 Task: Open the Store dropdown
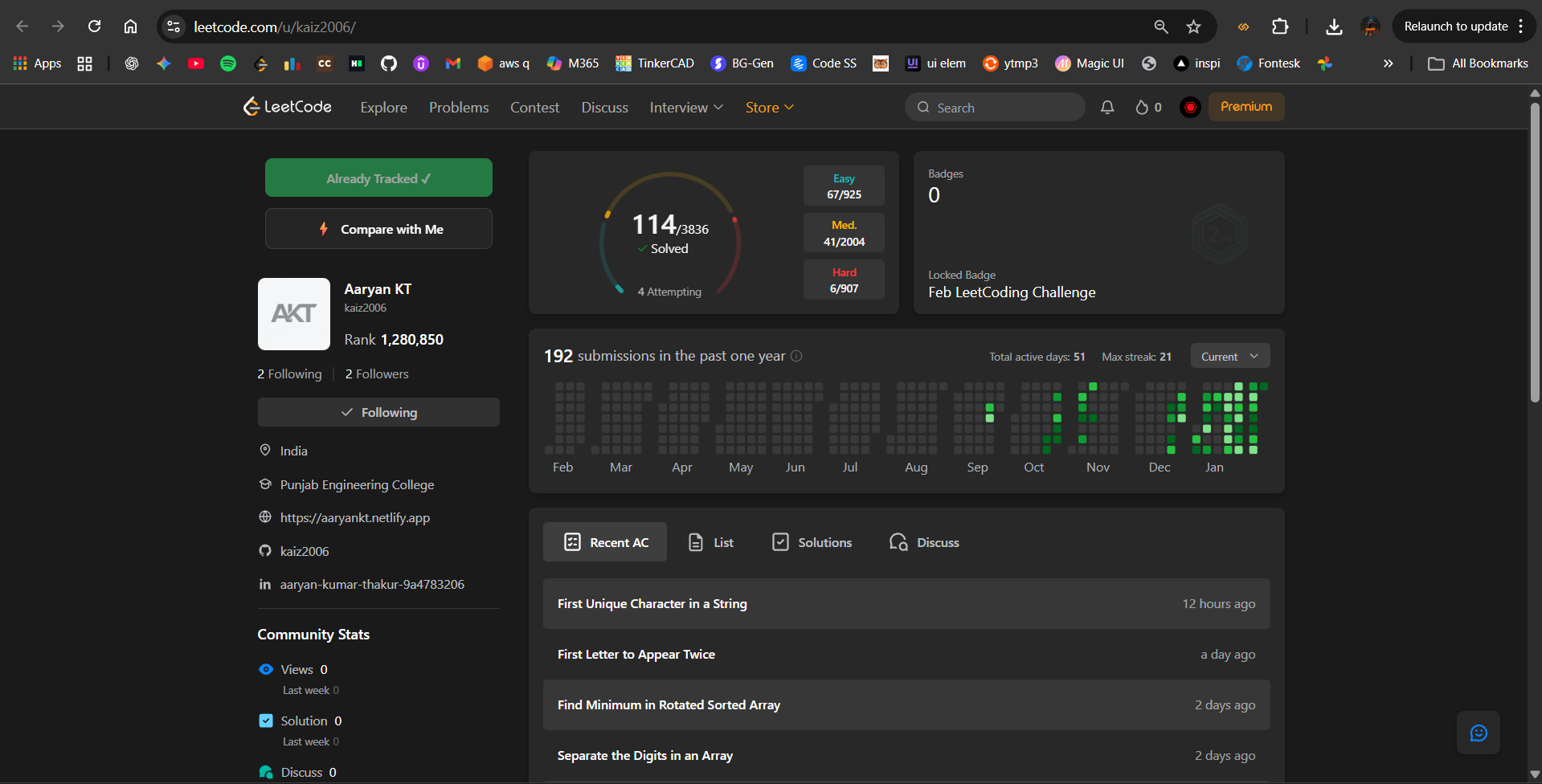tap(768, 107)
